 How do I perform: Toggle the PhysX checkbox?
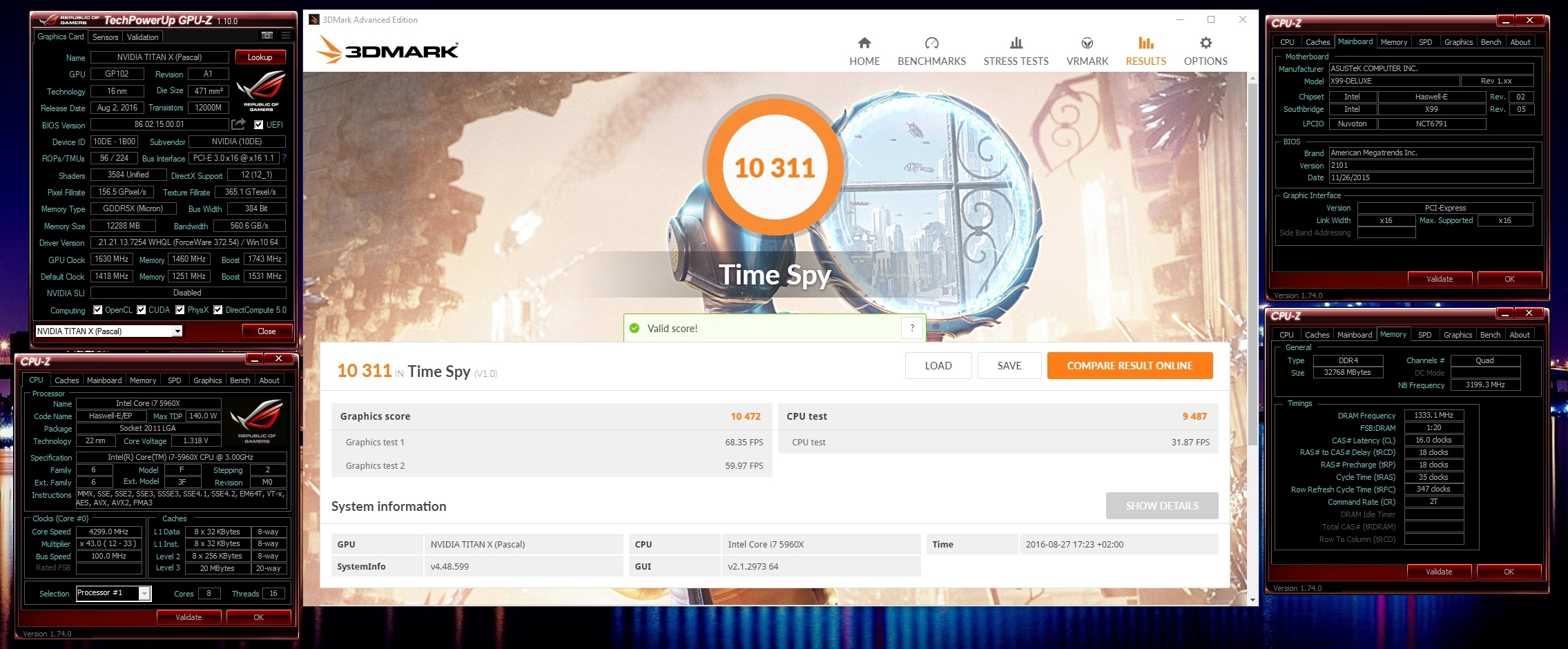point(180,310)
